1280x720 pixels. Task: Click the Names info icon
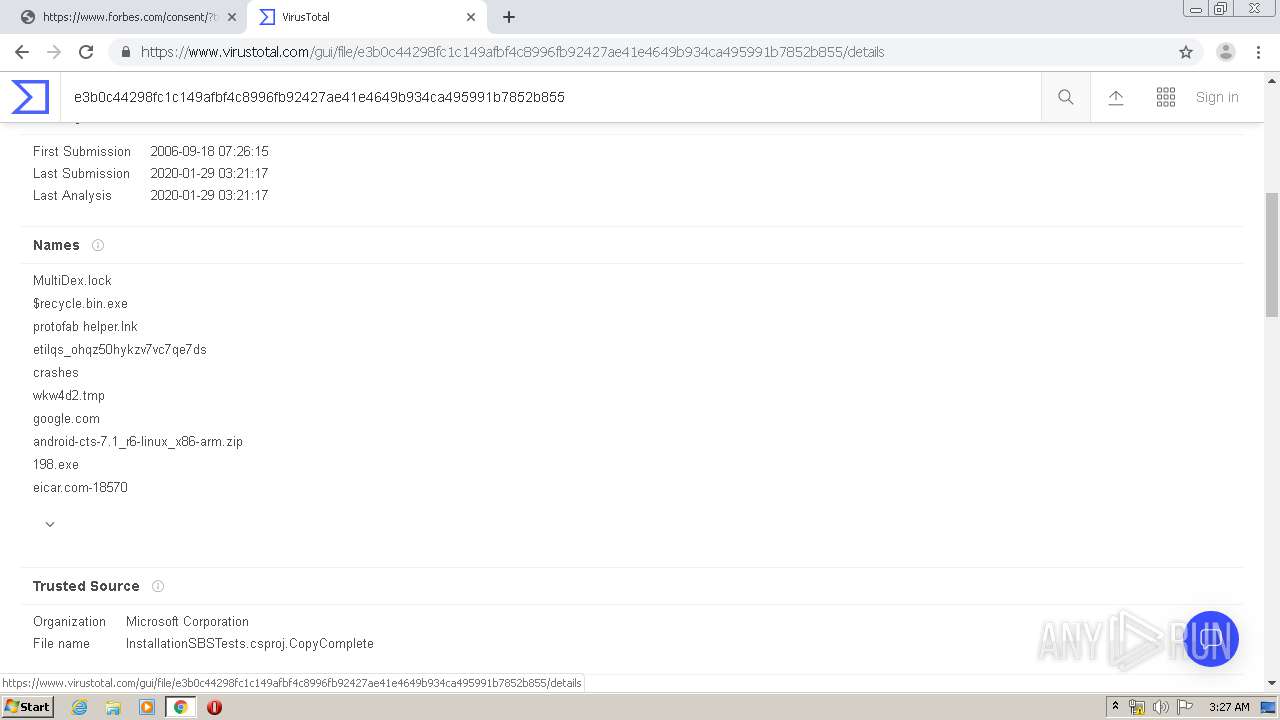coord(98,245)
